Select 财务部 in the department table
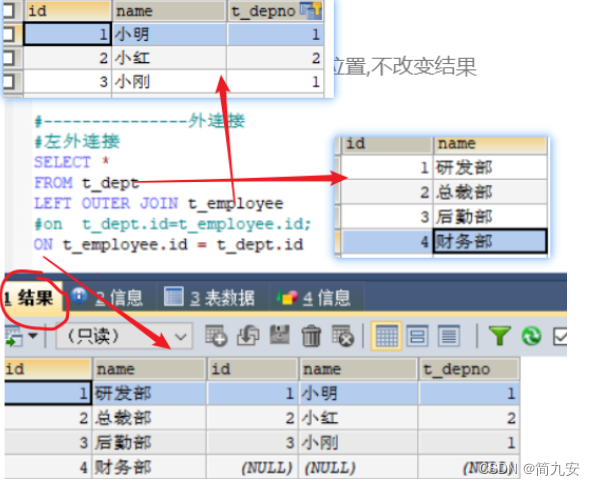The height and width of the screenshot is (486, 595). click(490, 241)
